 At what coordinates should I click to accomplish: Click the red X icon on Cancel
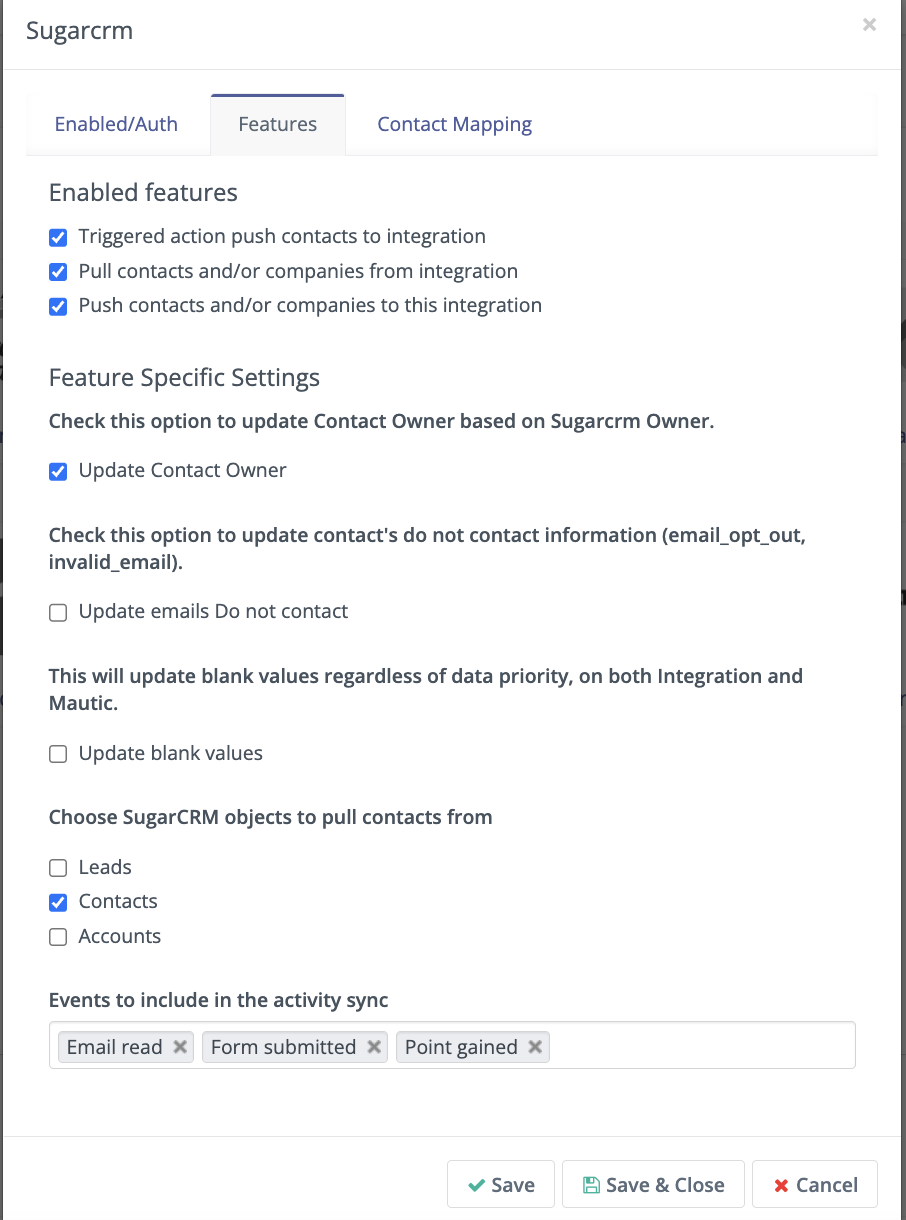coord(781,1184)
